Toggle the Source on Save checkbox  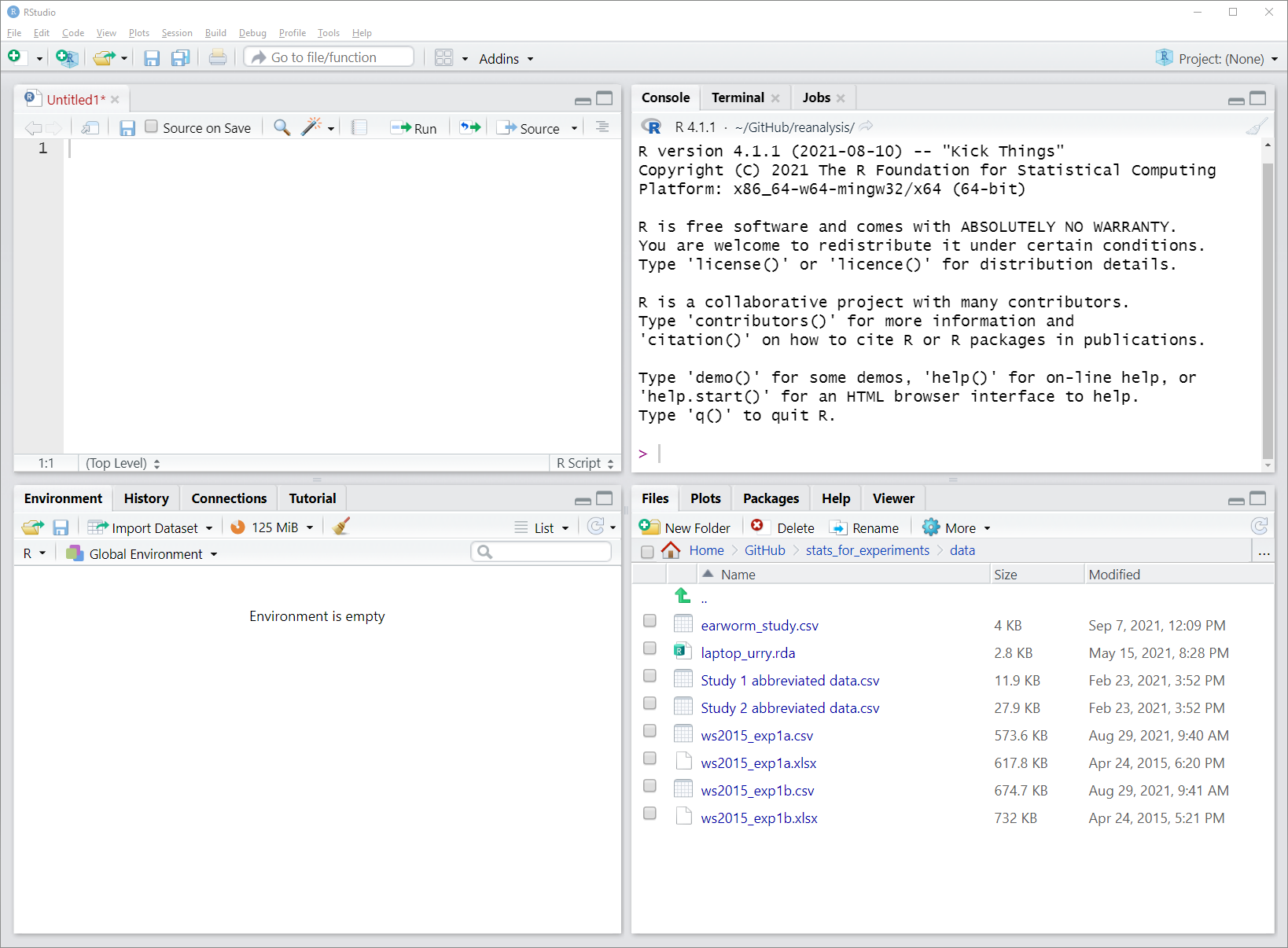point(152,127)
